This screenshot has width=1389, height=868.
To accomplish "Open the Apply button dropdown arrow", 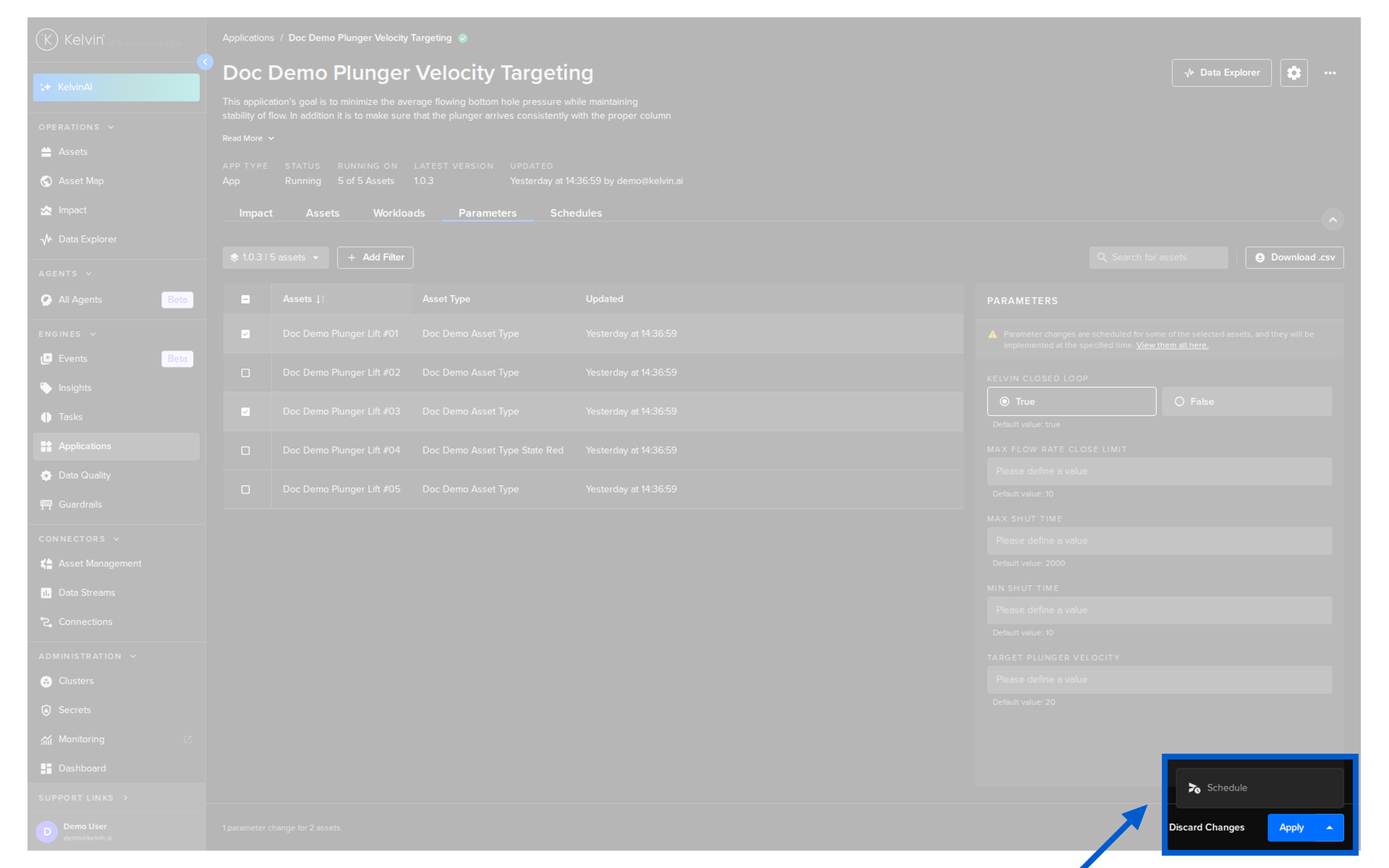I will [1330, 827].
